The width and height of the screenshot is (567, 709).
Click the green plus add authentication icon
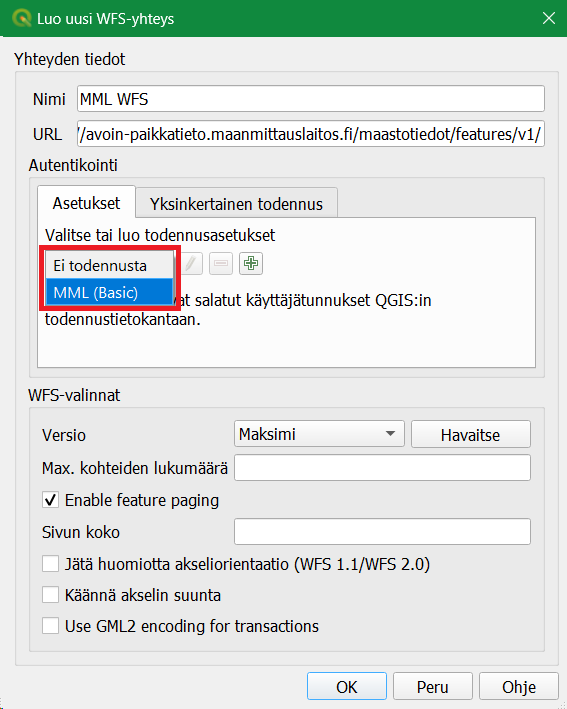coord(251,263)
